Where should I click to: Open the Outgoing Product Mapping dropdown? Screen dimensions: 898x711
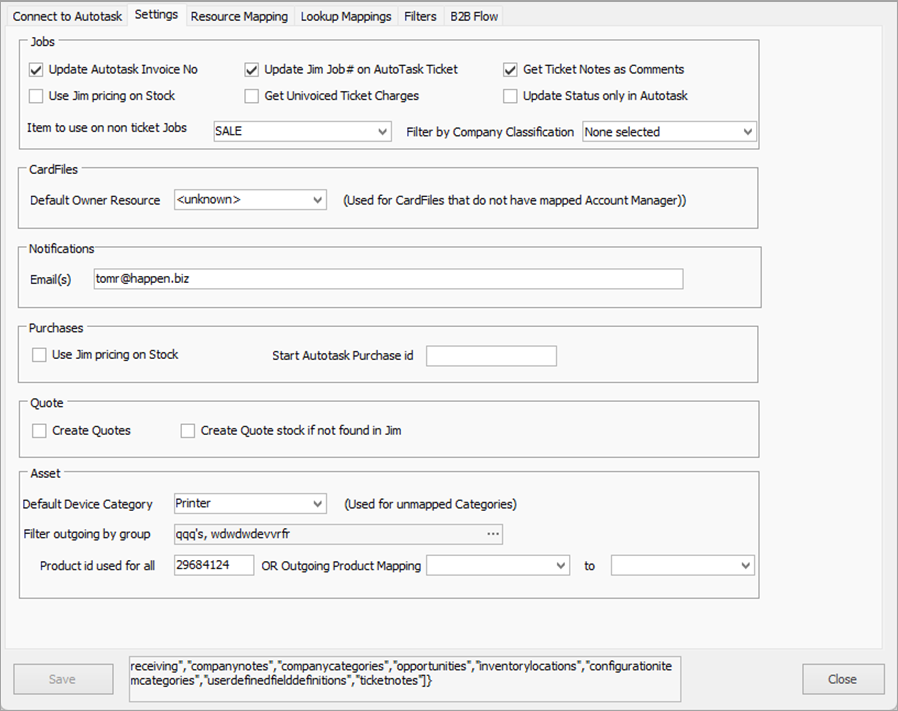coord(498,566)
